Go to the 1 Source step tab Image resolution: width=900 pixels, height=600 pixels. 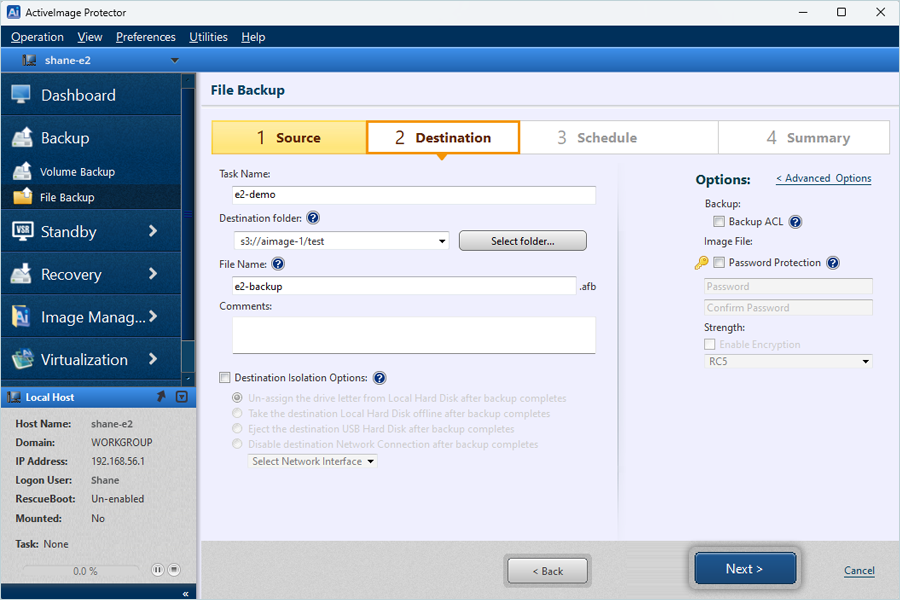[289, 137]
